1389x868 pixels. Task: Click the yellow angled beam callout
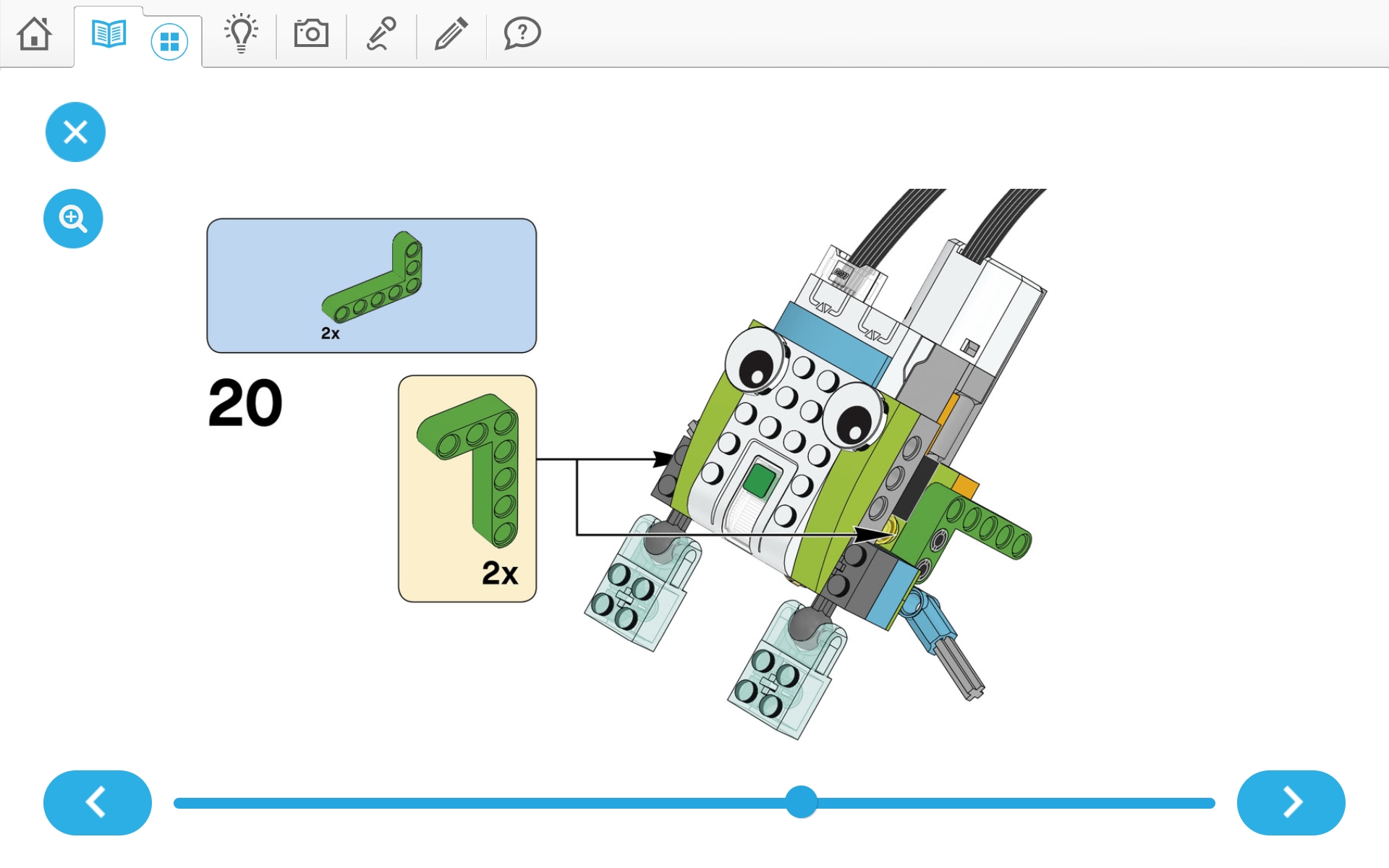pos(467,488)
